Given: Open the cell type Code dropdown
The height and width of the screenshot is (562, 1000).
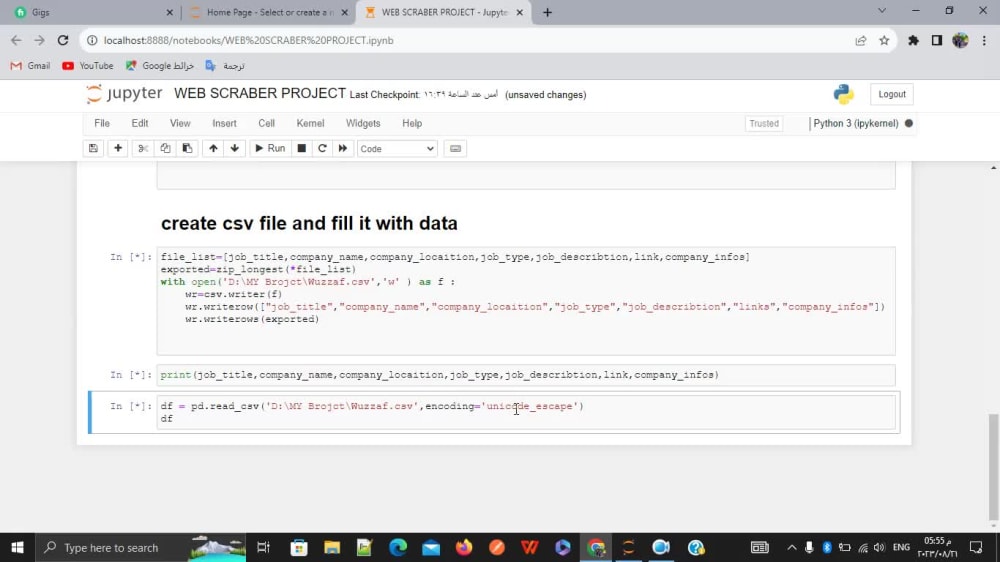Looking at the screenshot, I should click(x=397, y=149).
